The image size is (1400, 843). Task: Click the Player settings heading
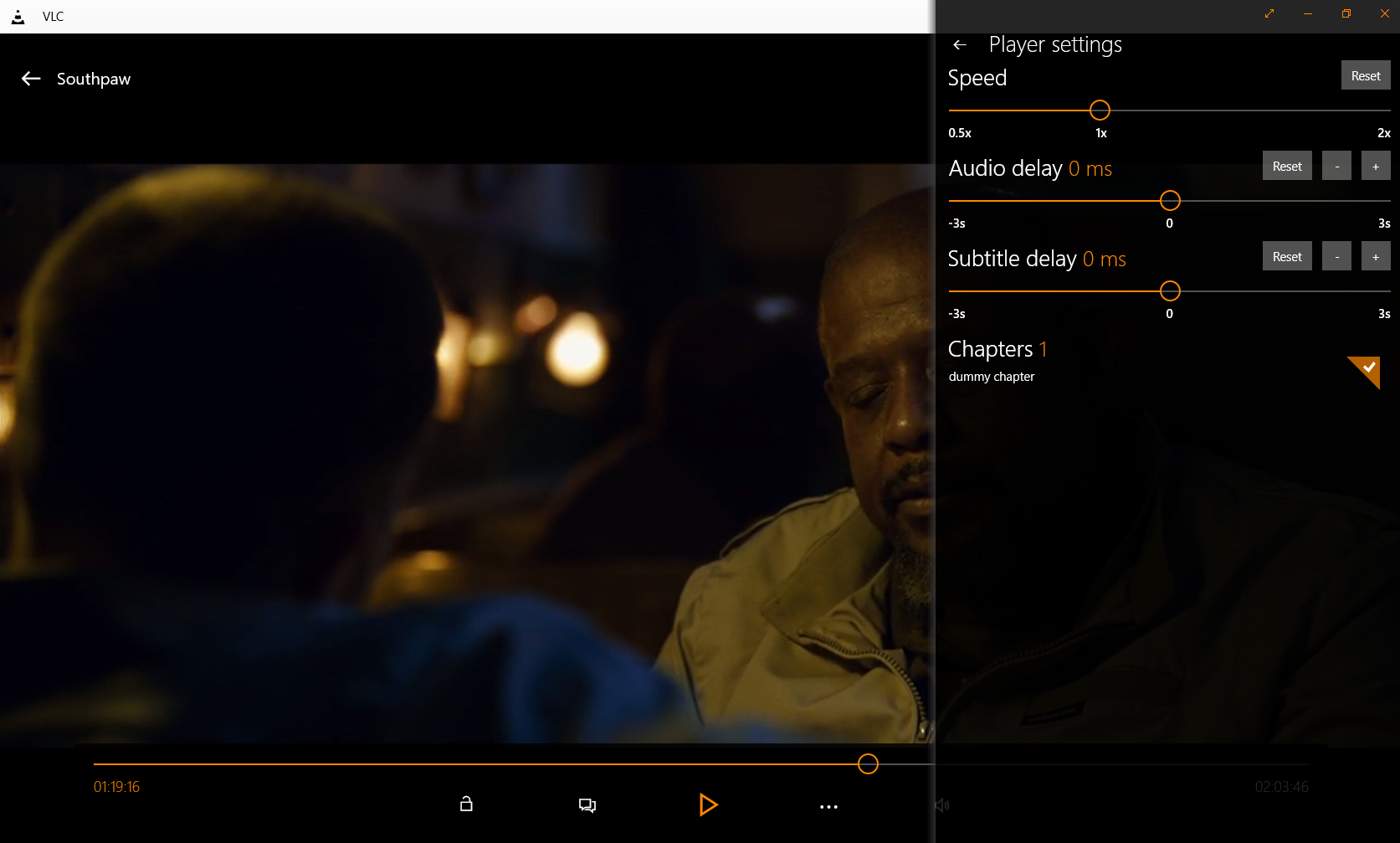coord(1055,44)
